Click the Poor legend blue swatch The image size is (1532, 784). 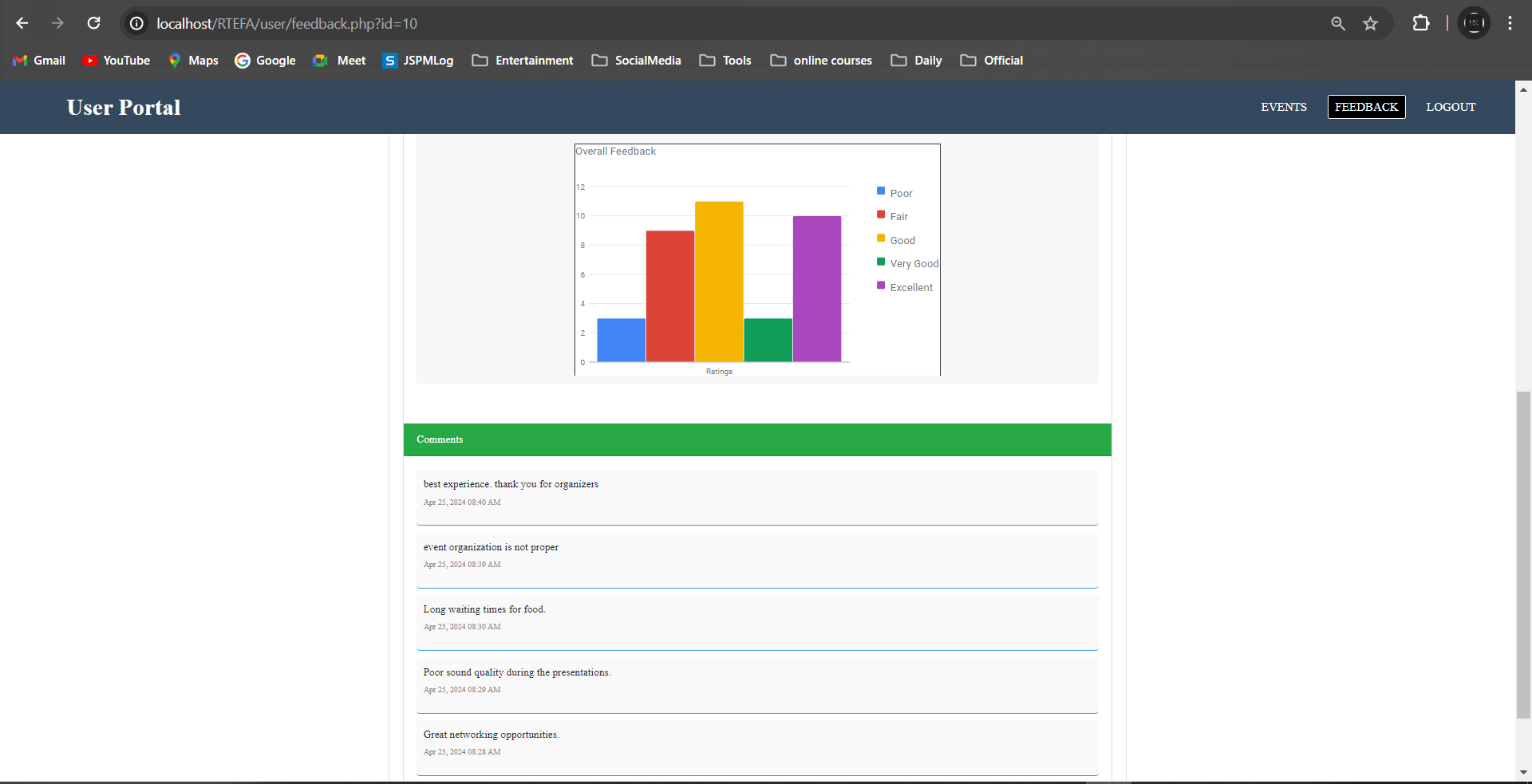(881, 191)
